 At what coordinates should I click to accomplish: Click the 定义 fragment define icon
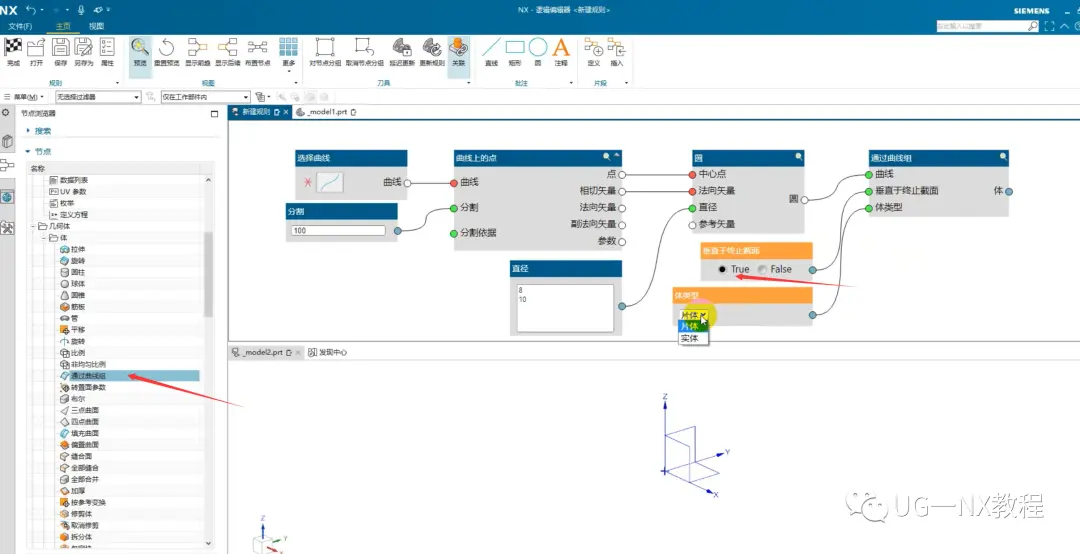(594, 48)
